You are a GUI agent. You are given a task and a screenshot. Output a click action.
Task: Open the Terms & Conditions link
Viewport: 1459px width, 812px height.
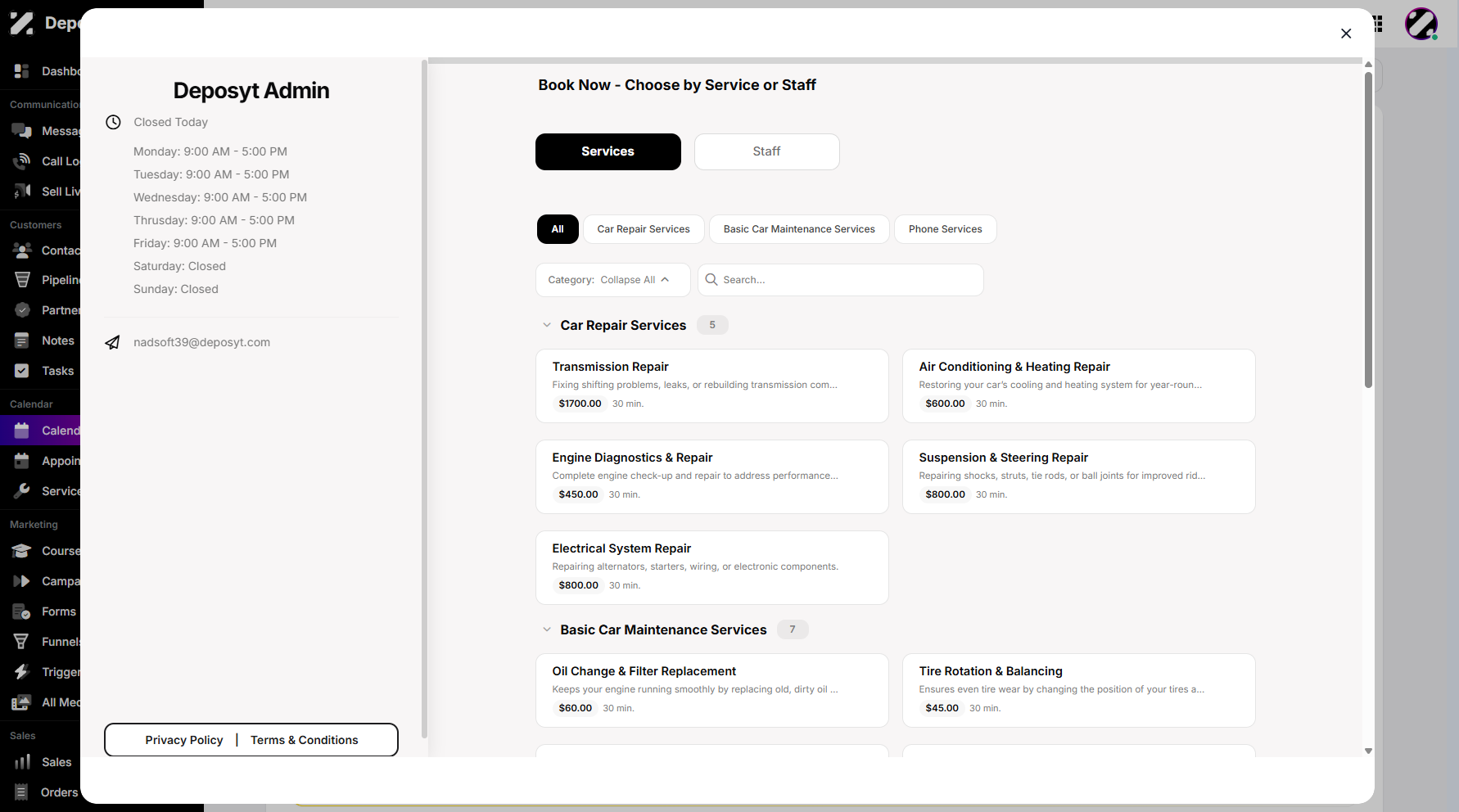[305, 740]
